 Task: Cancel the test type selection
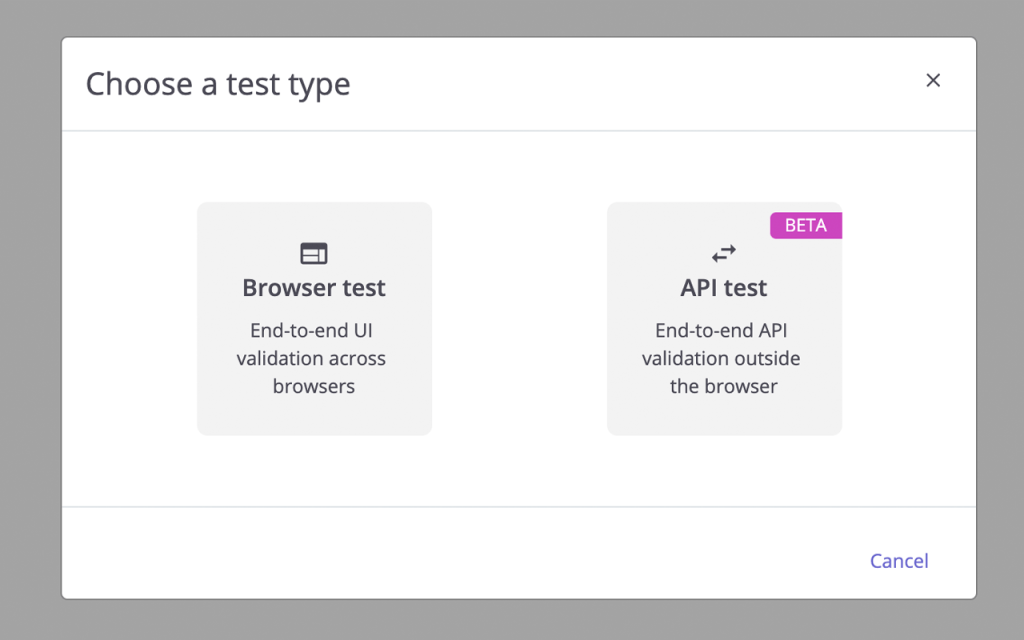click(x=899, y=561)
